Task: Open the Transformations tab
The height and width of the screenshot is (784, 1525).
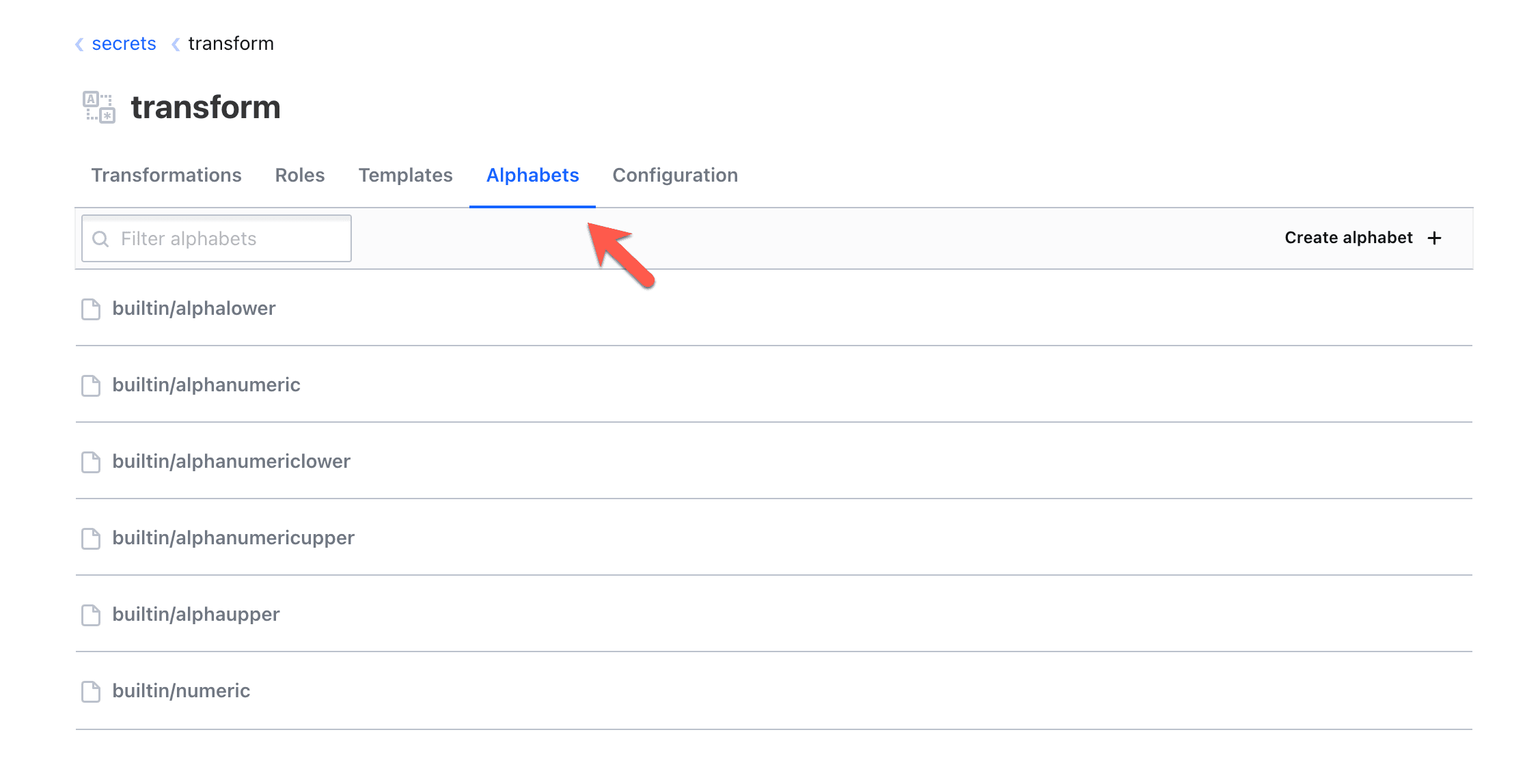Action: point(166,175)
